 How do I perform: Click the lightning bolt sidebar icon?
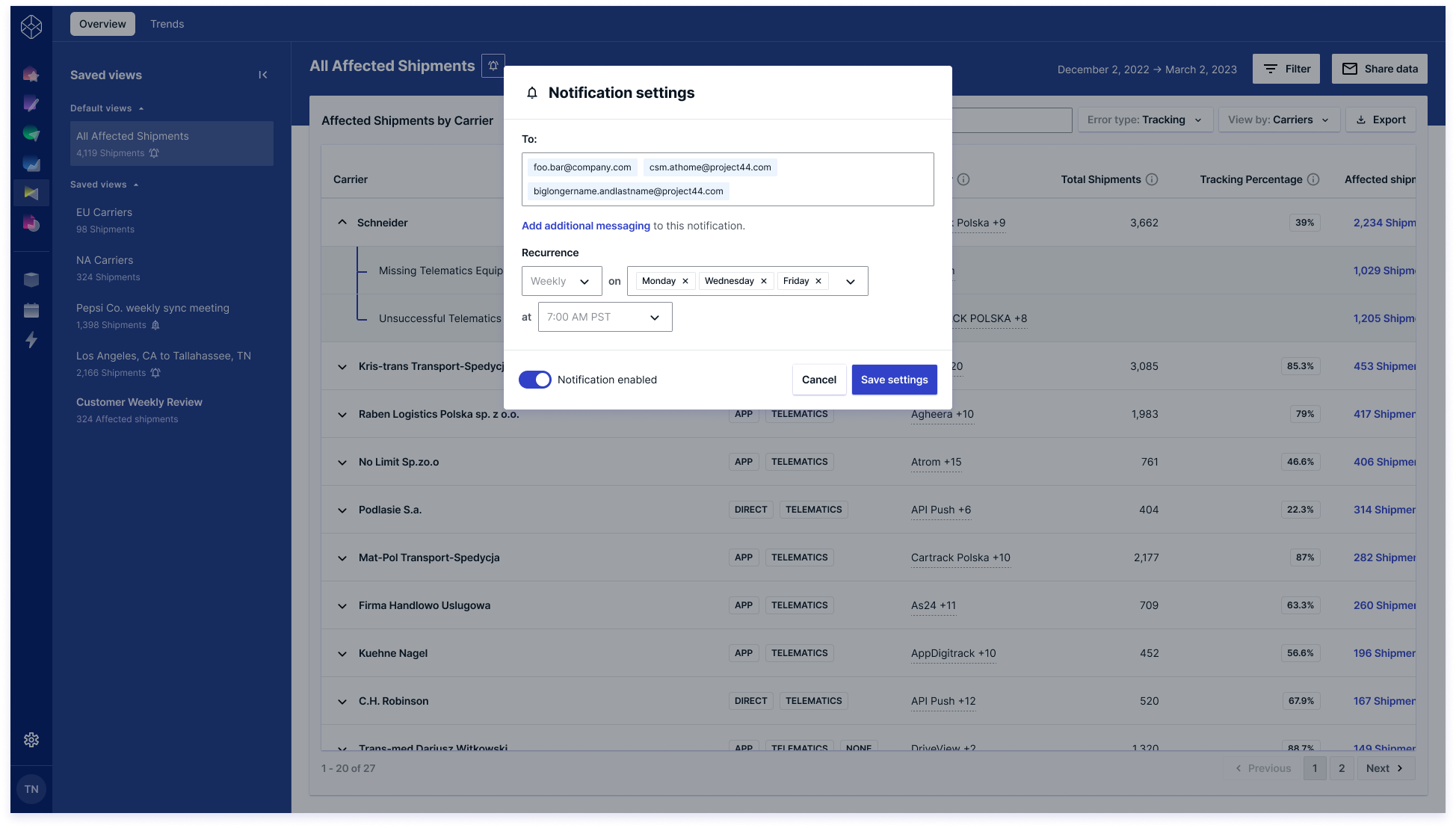pos(31,340)
